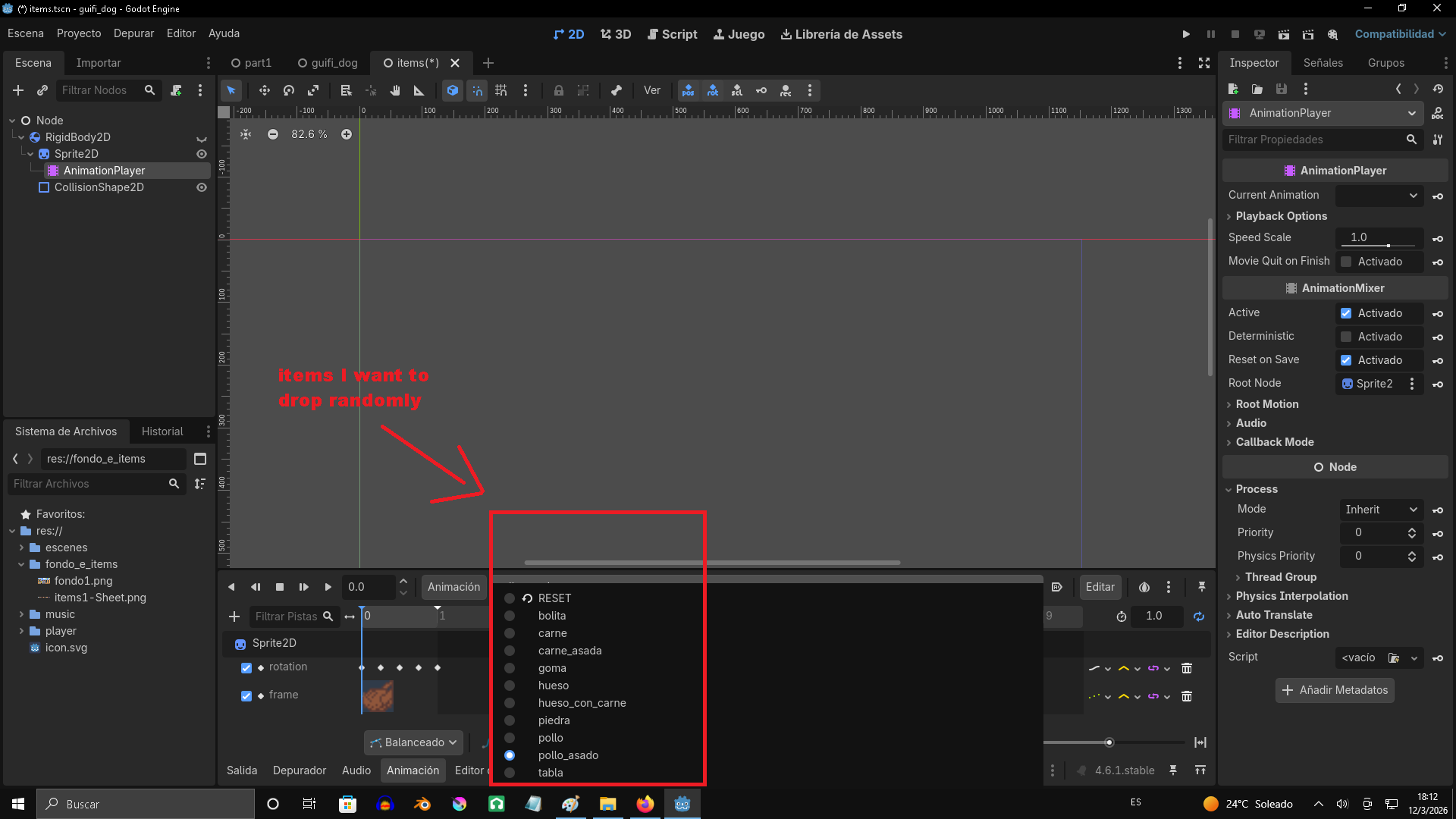Screen dimensions: 1456x819
Task: Add new node with plus icon
Action: click(x=18, y=90)
